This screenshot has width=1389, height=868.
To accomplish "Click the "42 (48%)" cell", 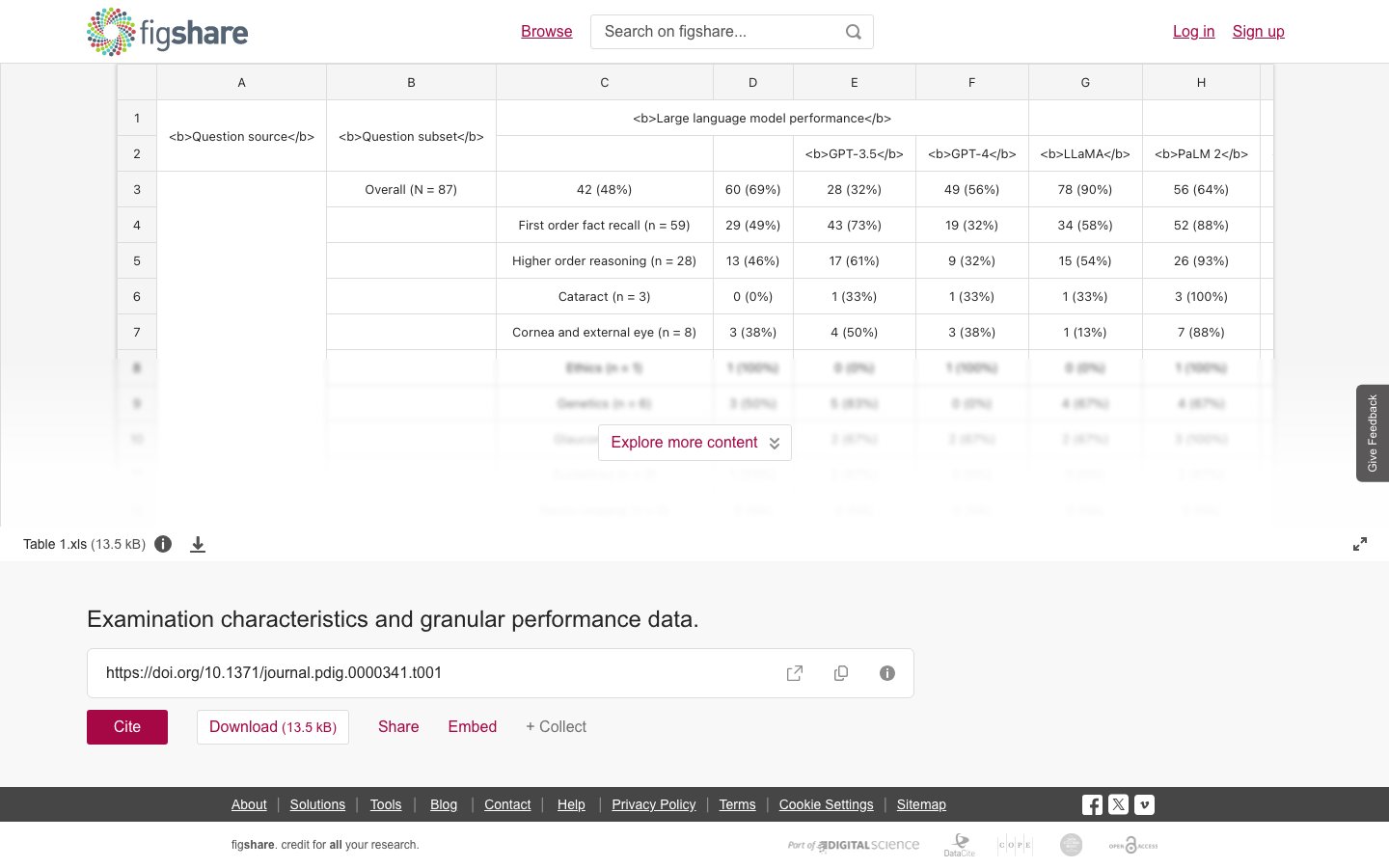I will click(x=605, y=190).
